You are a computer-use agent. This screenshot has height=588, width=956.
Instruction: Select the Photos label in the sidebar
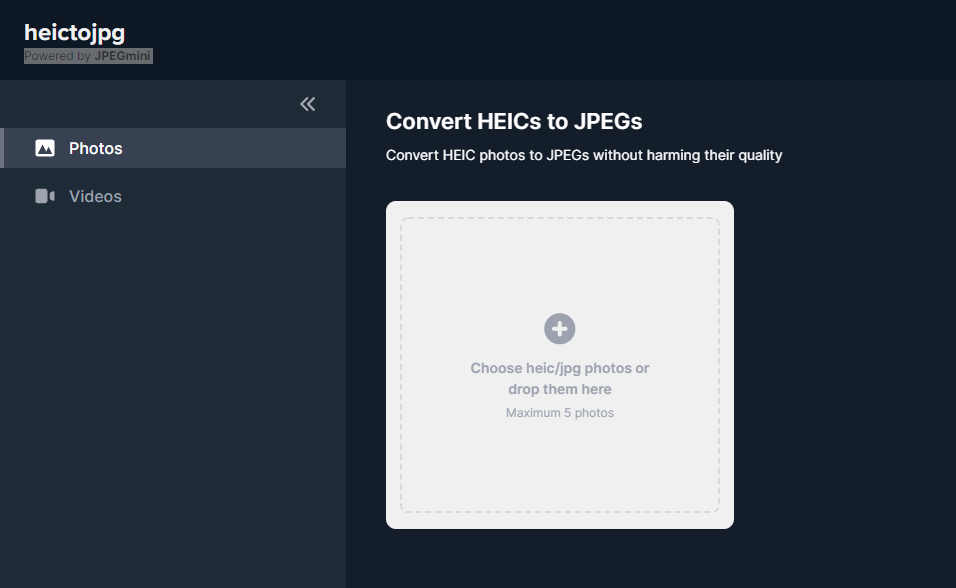96,148
